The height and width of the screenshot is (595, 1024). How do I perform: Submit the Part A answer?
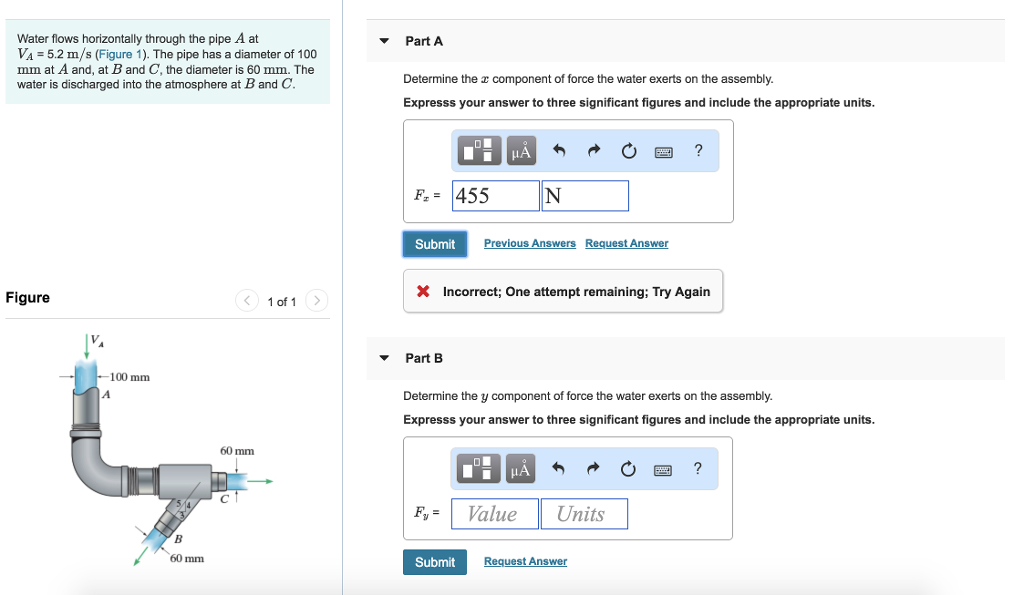click(435, 244)
